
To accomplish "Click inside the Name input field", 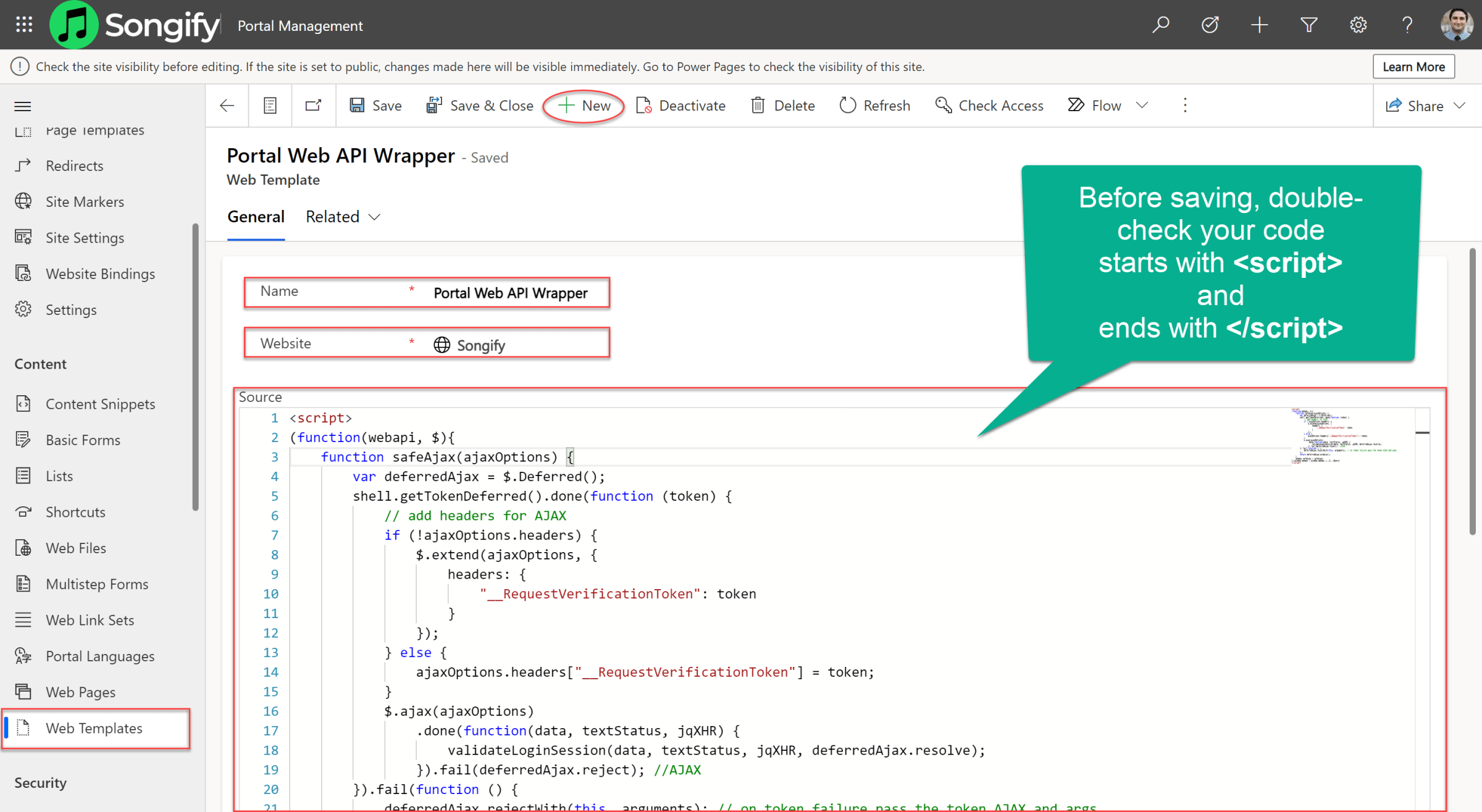I will (x=506, y=293).
